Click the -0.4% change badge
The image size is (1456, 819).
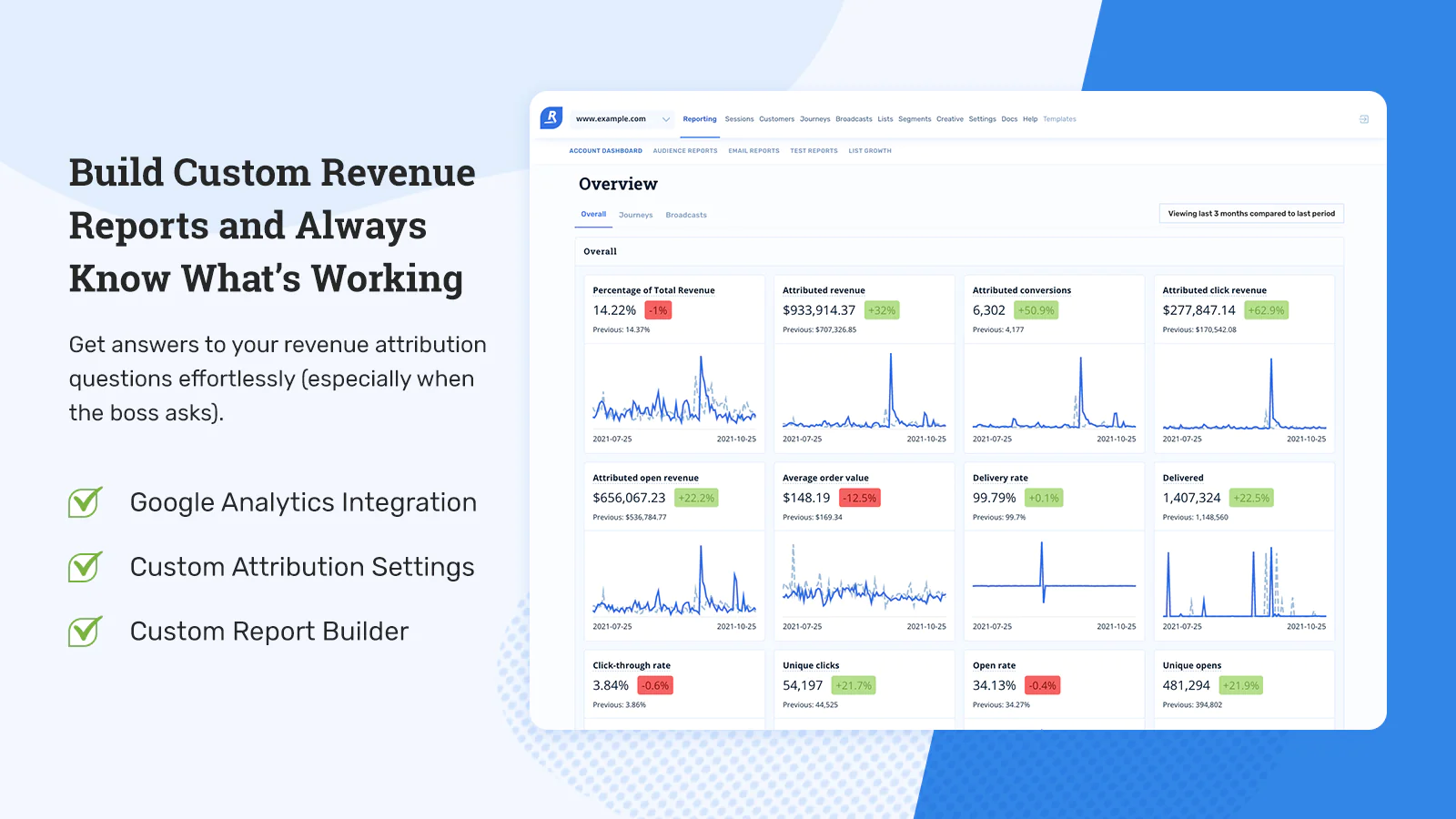point(1043,685)
